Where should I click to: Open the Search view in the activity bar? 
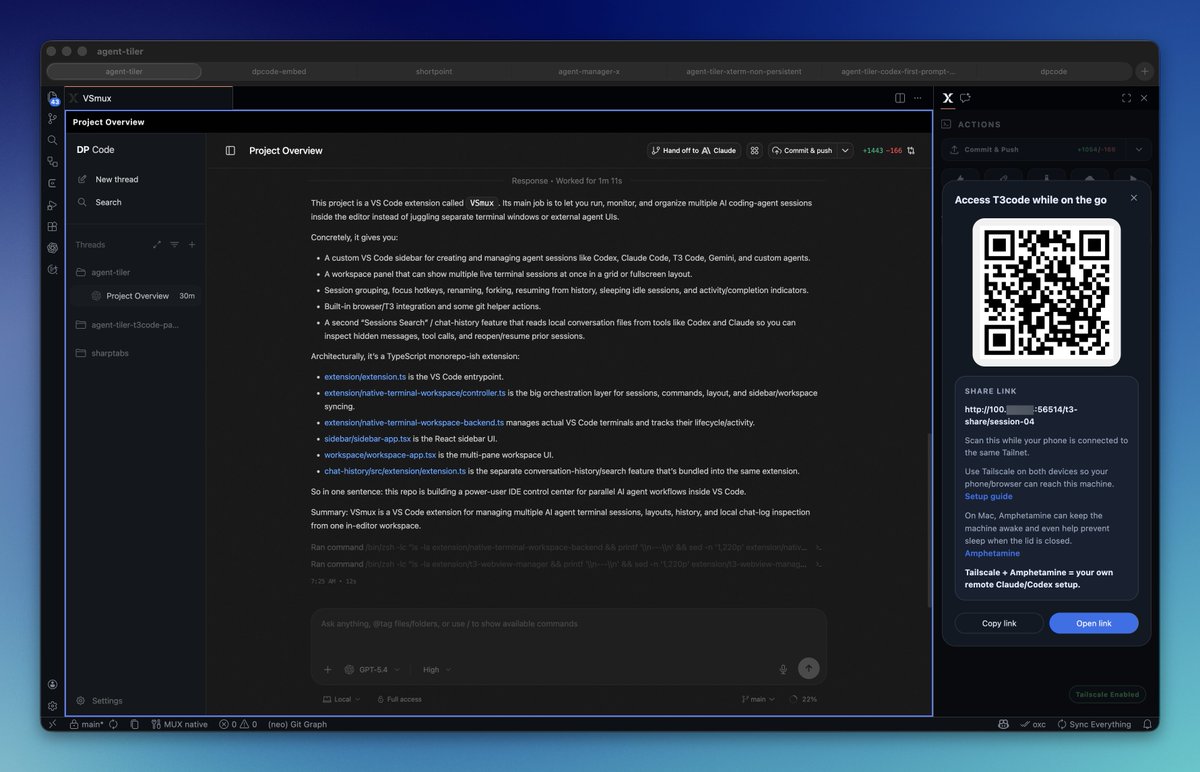pos(53,140)
